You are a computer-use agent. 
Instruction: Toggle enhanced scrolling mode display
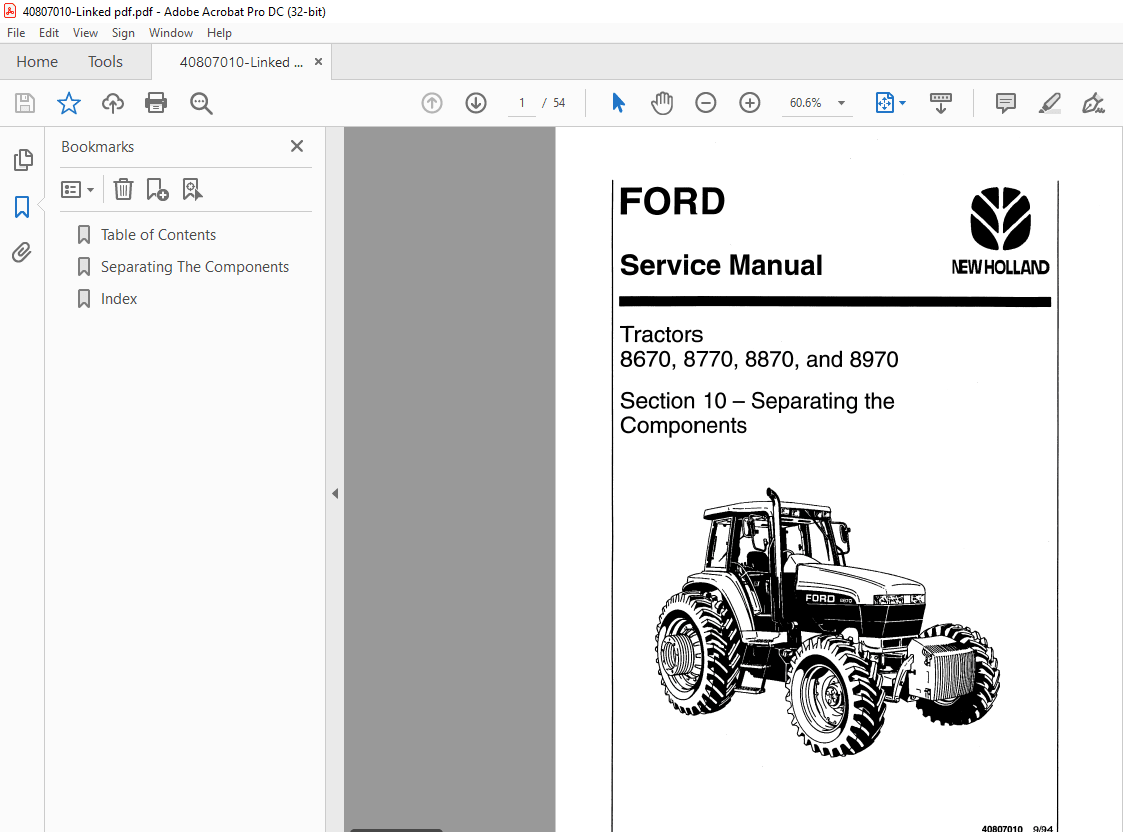(x=940, y=102)
